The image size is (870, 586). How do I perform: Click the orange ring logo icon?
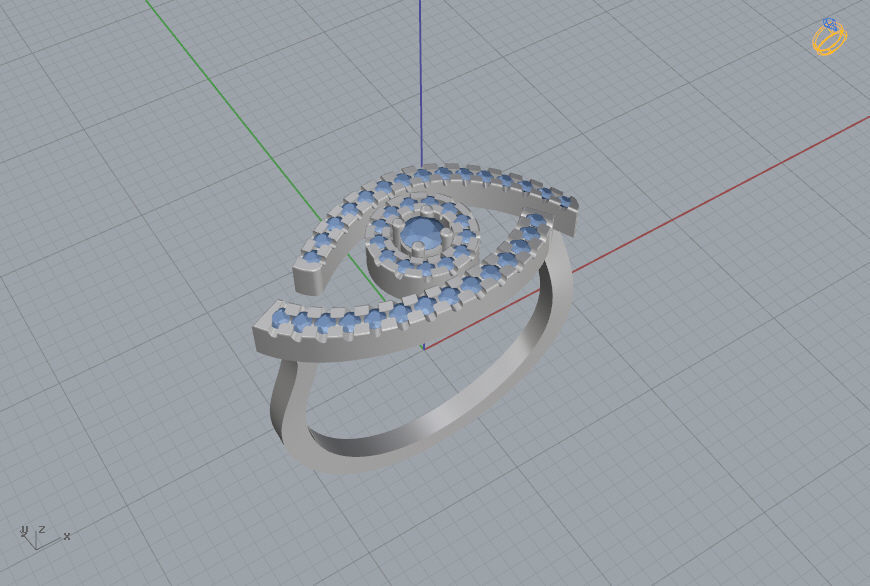(x=830, y=36)
